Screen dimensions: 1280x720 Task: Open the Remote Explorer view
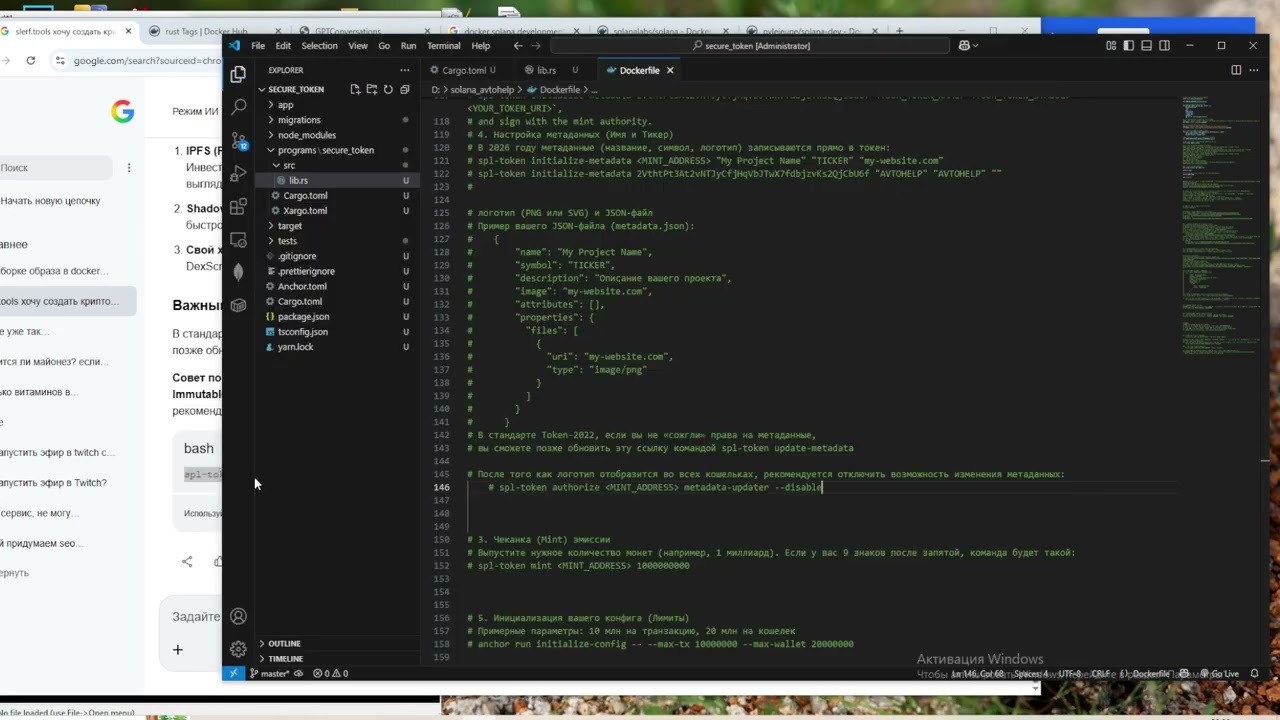pyautogui.click(x=238, y=239)
